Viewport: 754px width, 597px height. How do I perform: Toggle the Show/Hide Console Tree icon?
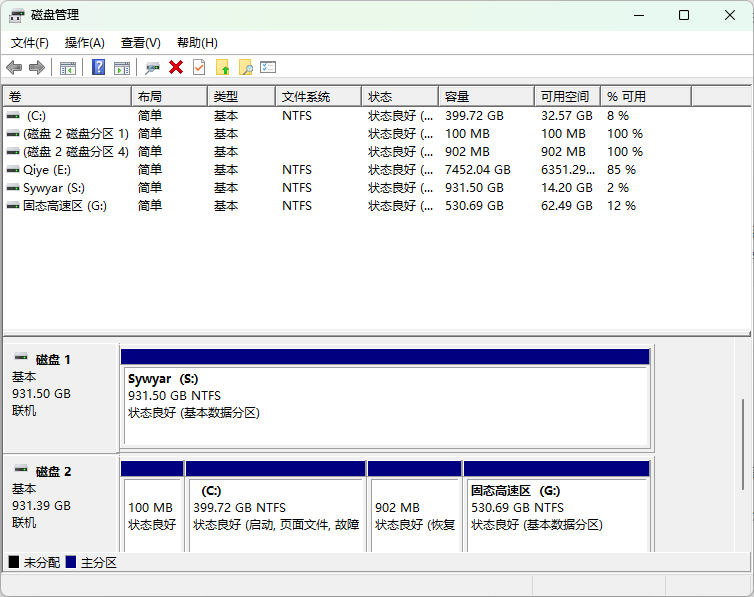point(68,68)
